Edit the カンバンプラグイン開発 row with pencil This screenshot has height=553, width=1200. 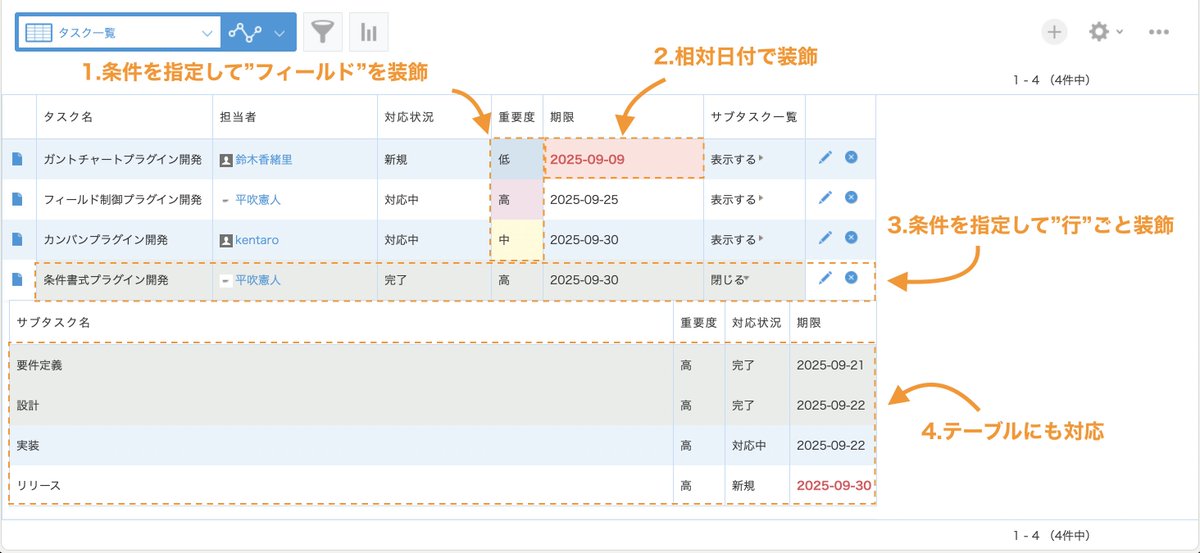pyautogui.click(x=825, y=238)
